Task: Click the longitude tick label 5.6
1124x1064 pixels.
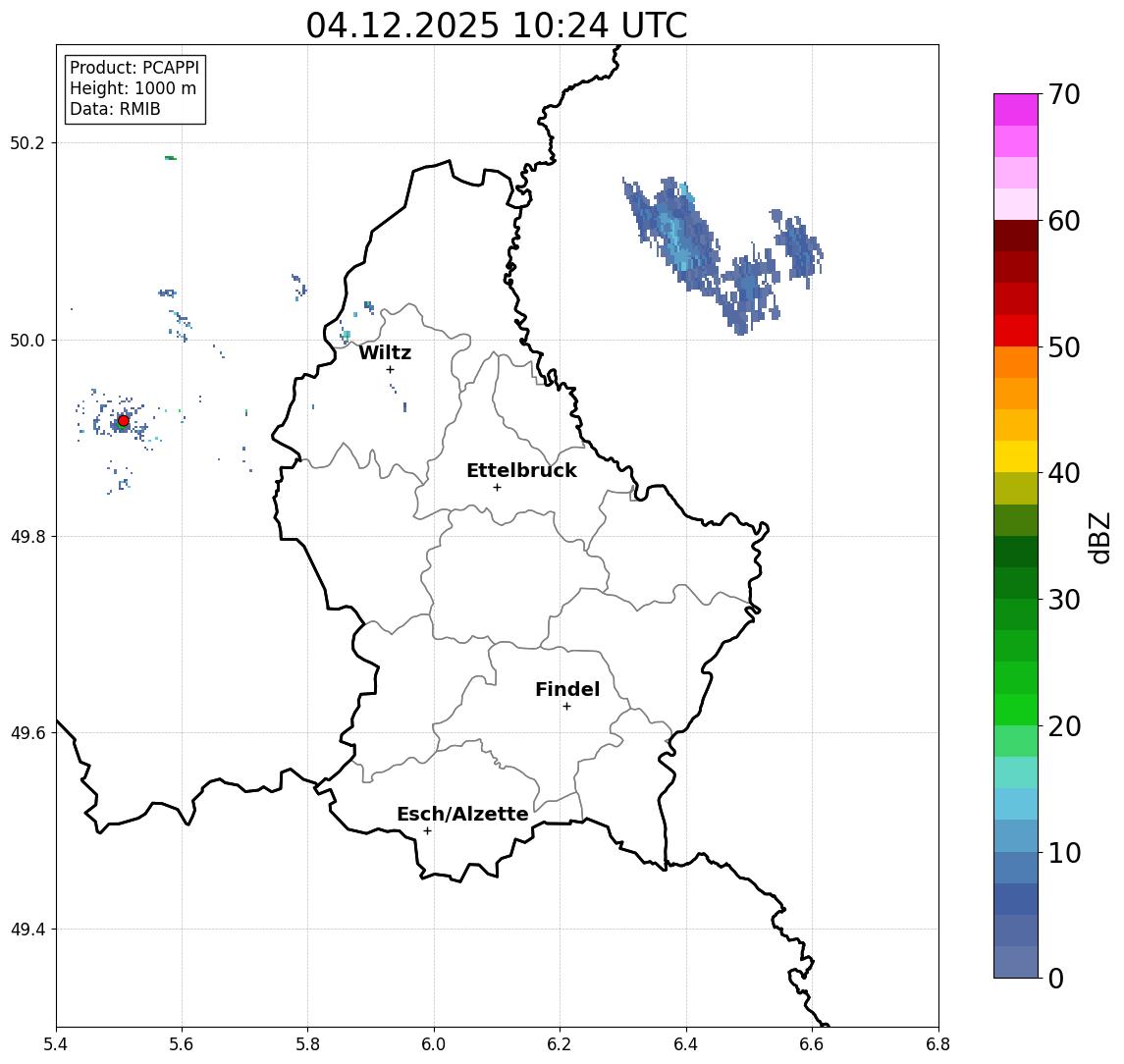Action: pos(182,1044)
